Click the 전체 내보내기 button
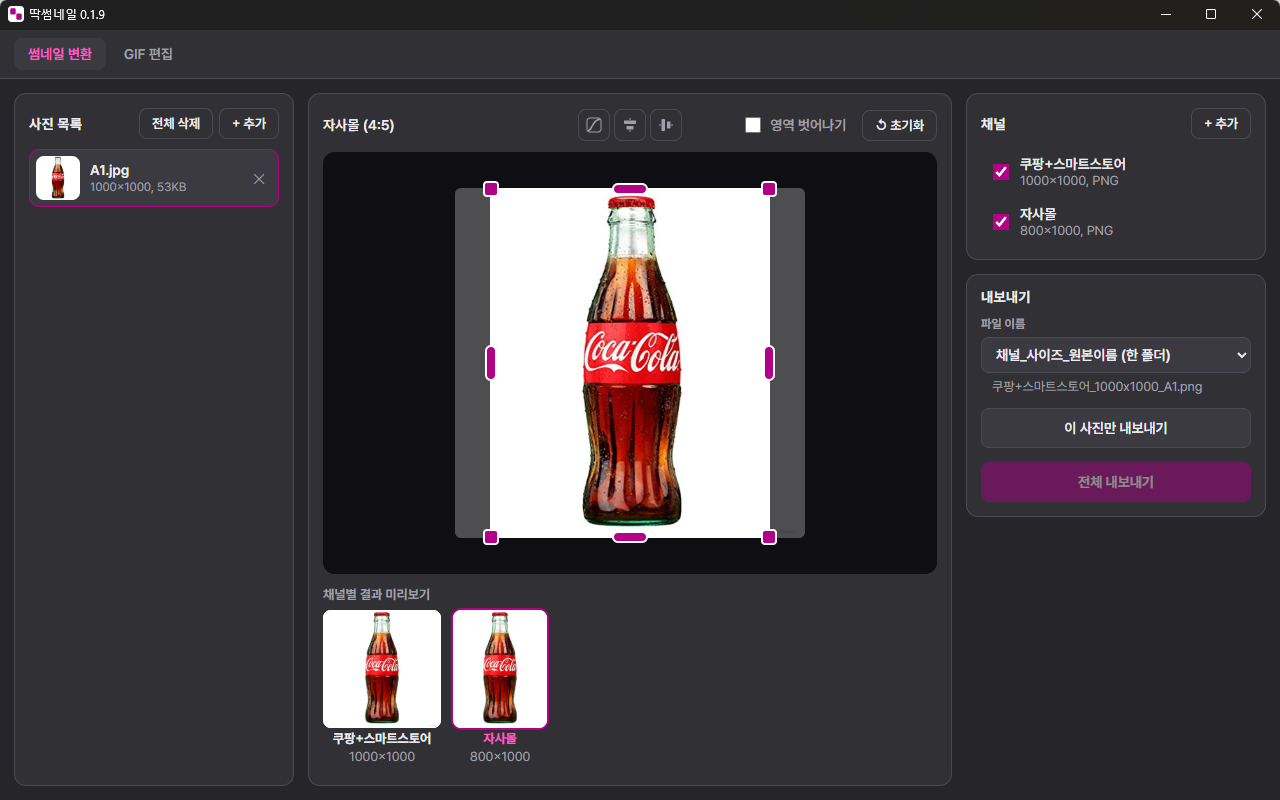 [1116, 482]
